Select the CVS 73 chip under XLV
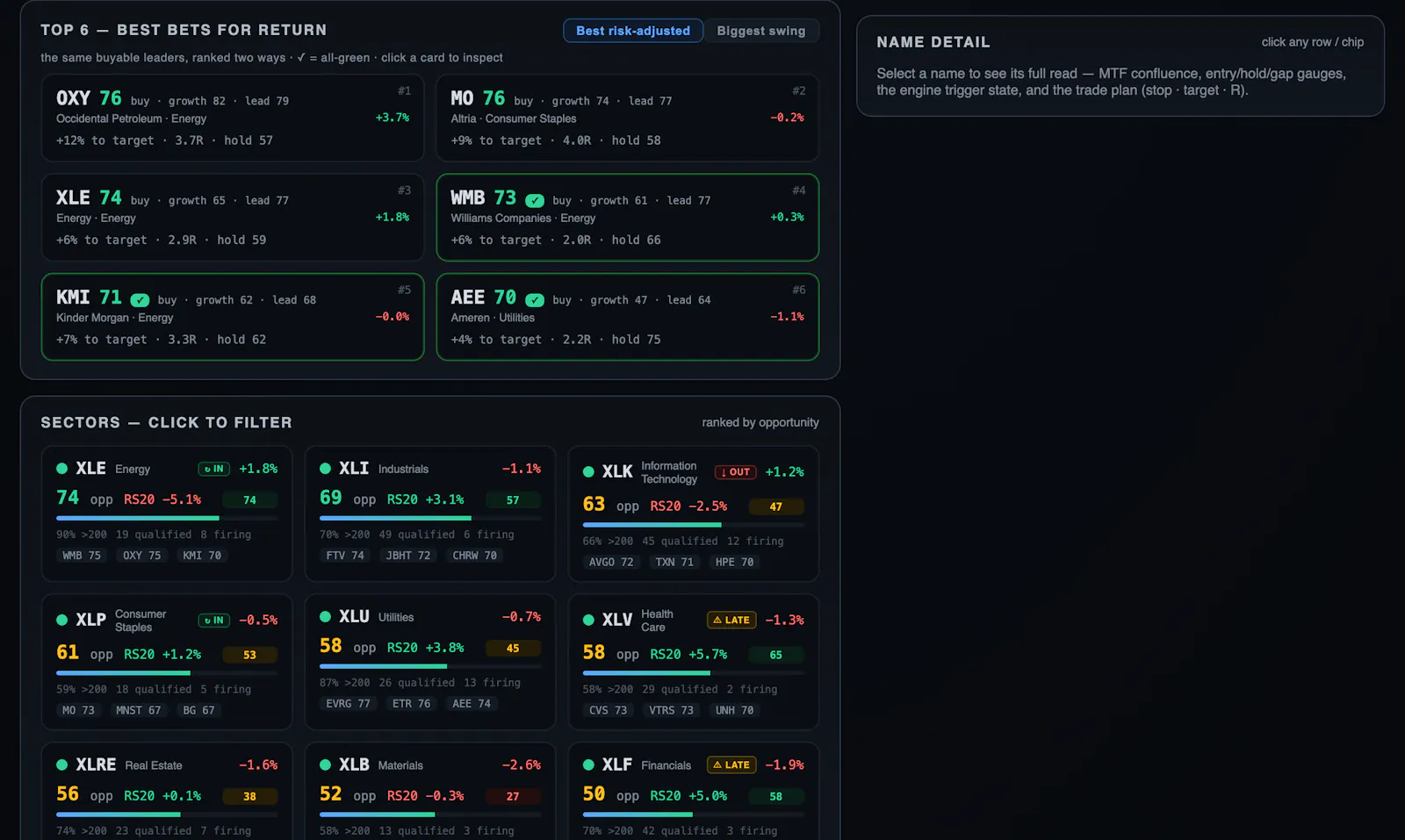This screenshot has height=840, width=1405. pos(608,711)
